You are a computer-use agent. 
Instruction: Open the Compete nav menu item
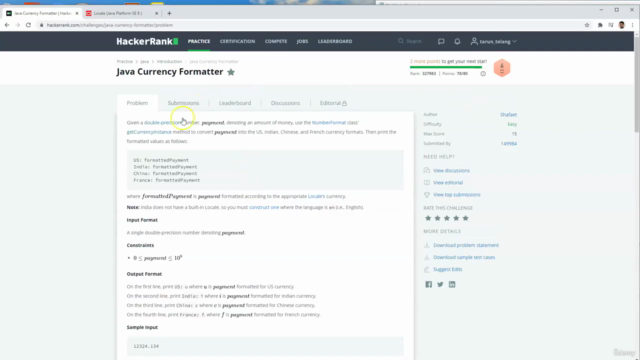point(276,41)
